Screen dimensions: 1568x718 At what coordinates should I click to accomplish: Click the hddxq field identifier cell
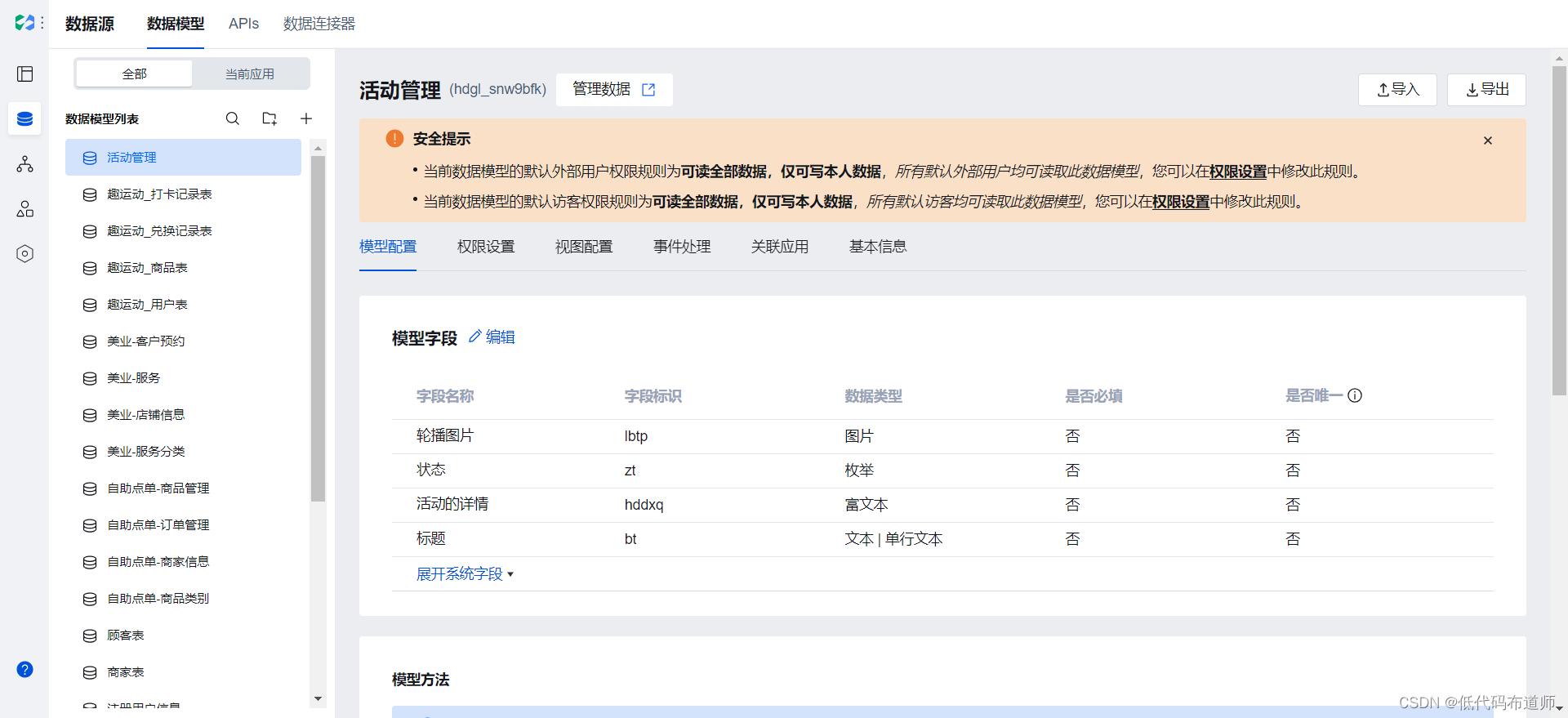point(644,505)
